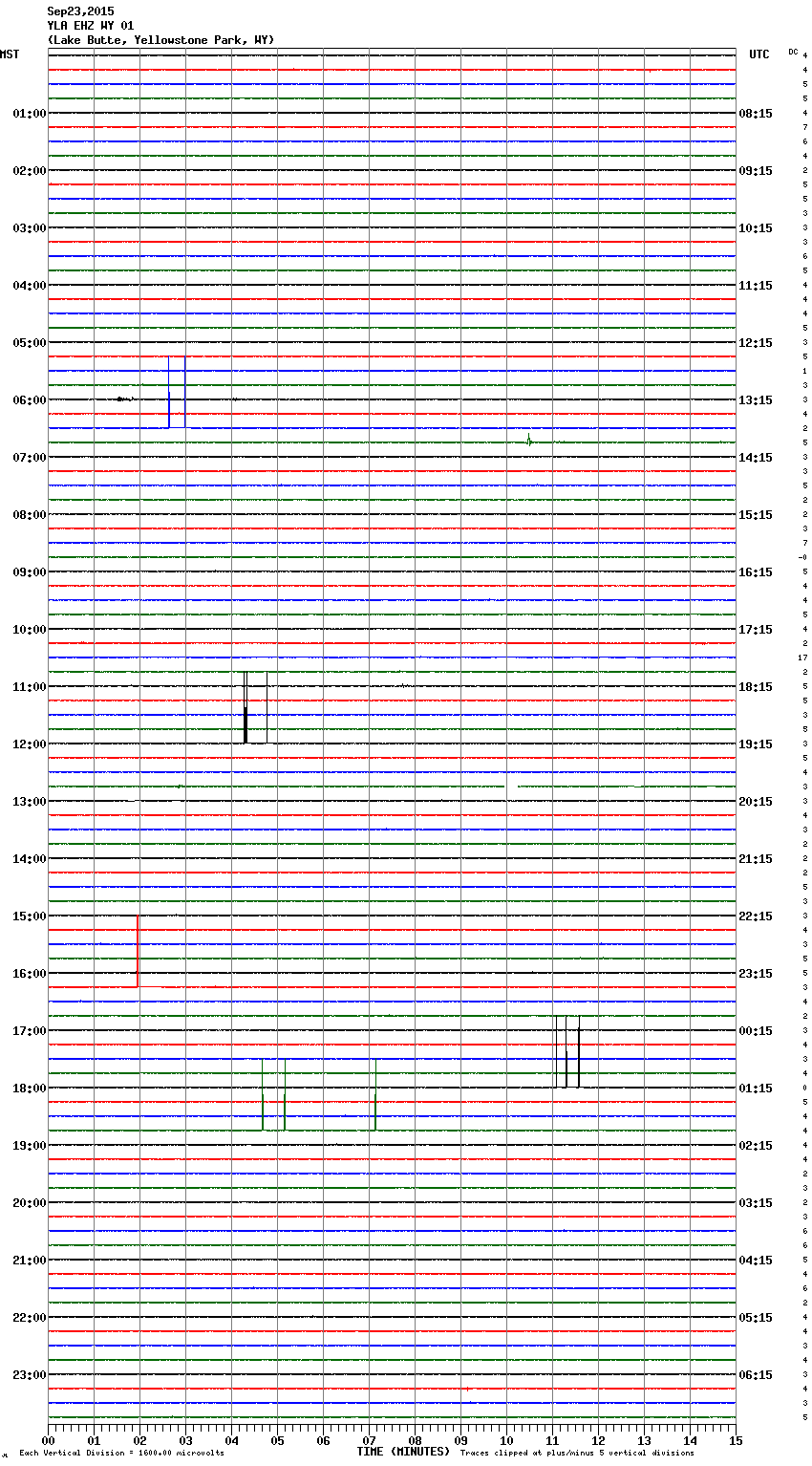The image size is (812, 1466).
Task: Click the small black wiggle on the 06:00 trace
Action: 124,399
